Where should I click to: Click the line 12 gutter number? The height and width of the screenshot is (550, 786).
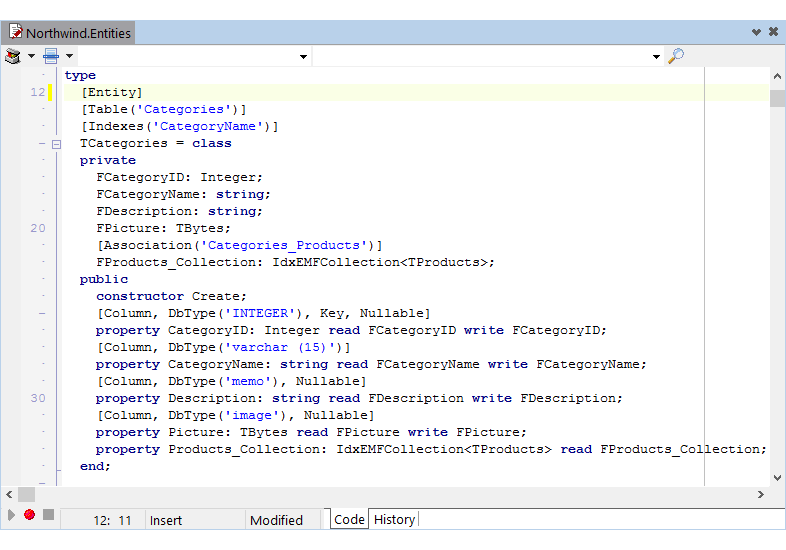pos(38,92)
